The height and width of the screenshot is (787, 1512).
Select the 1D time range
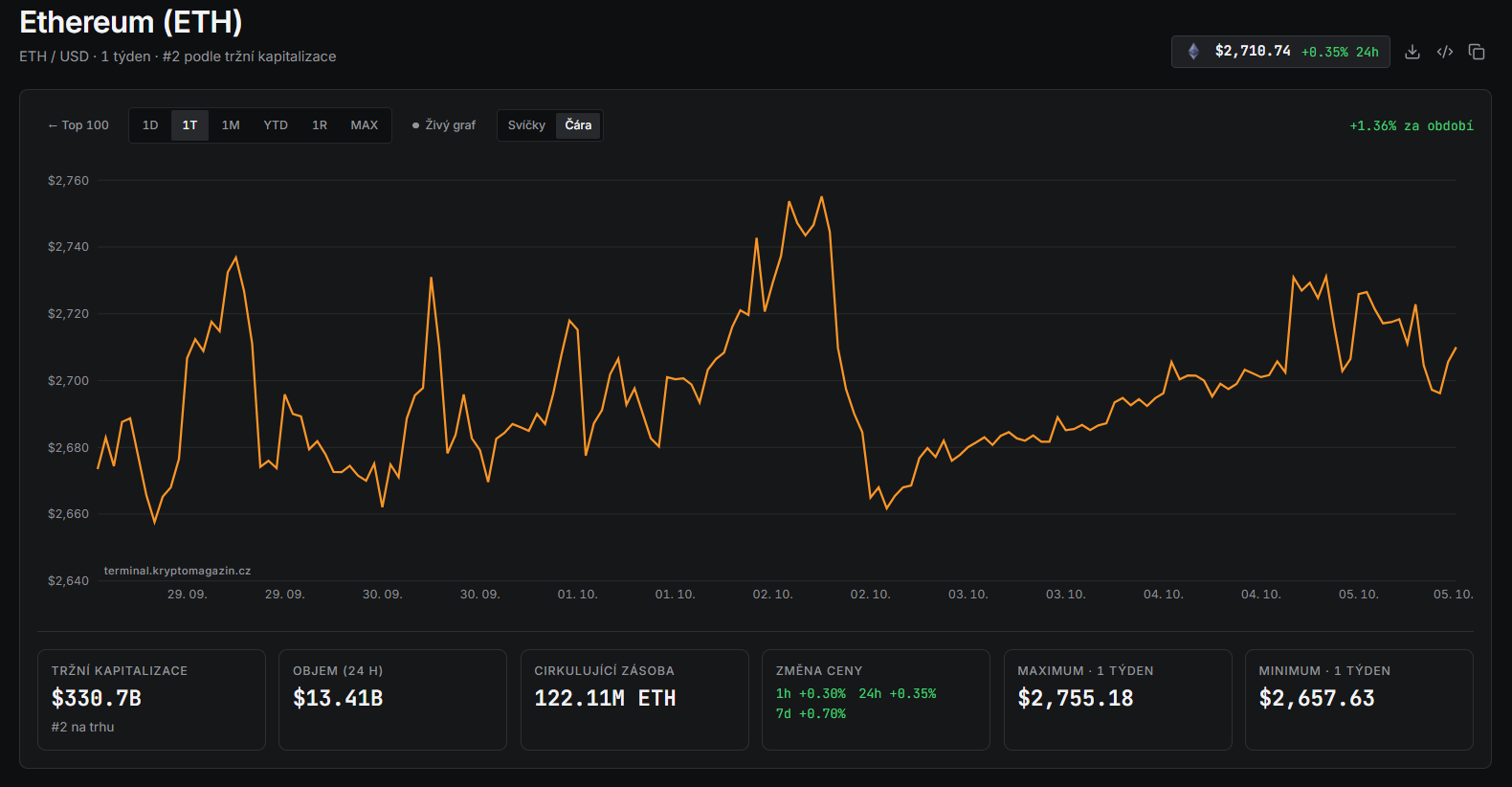(150, 125)
